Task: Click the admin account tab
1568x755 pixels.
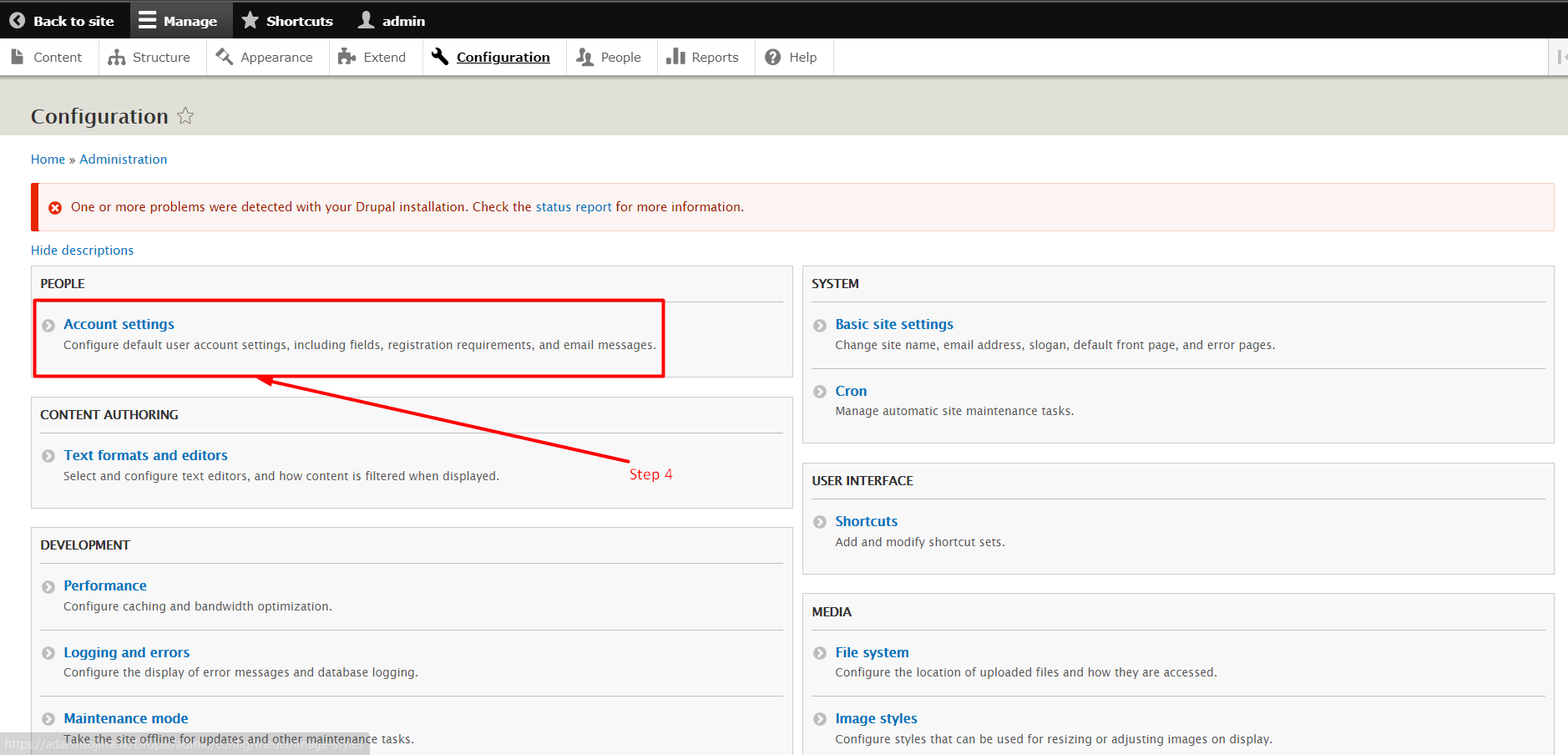Action: [x=392, y=20]
